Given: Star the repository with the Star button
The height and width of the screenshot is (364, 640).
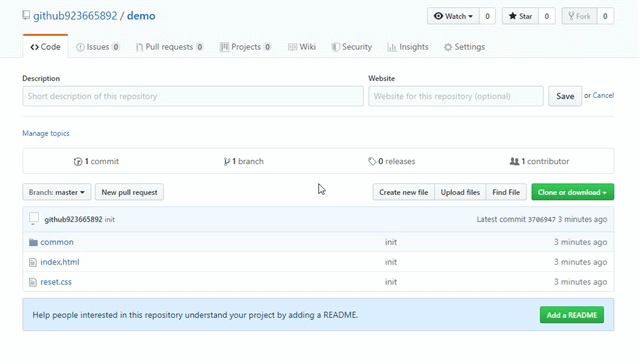Looking at the screenshot, I should [520, 16].
